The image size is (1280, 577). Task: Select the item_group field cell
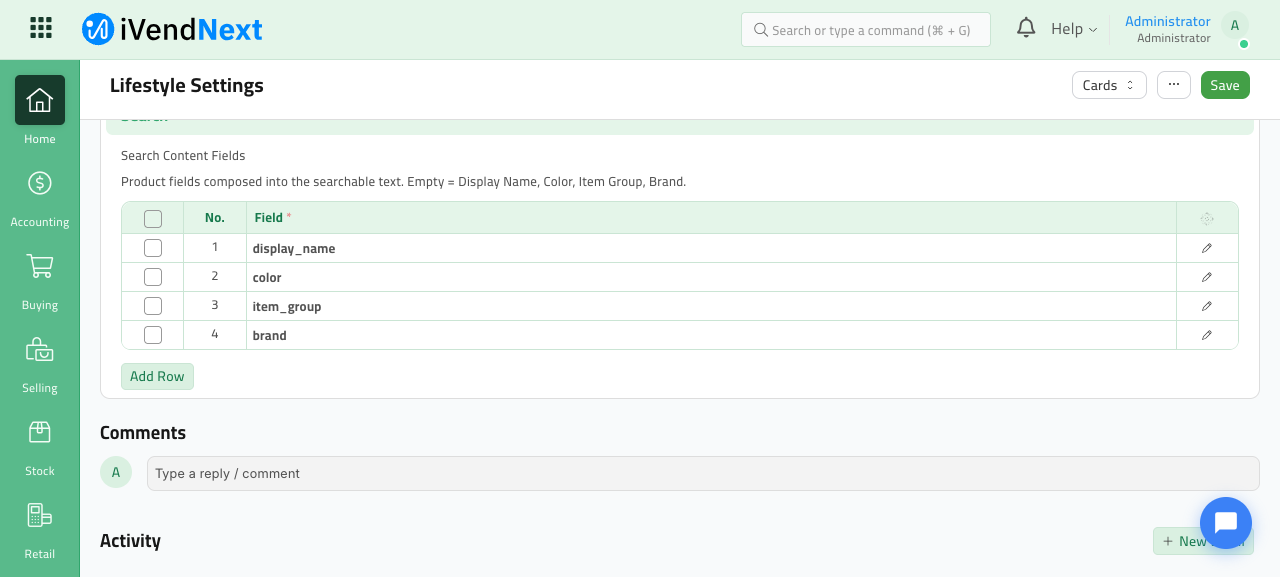(711, 306)
